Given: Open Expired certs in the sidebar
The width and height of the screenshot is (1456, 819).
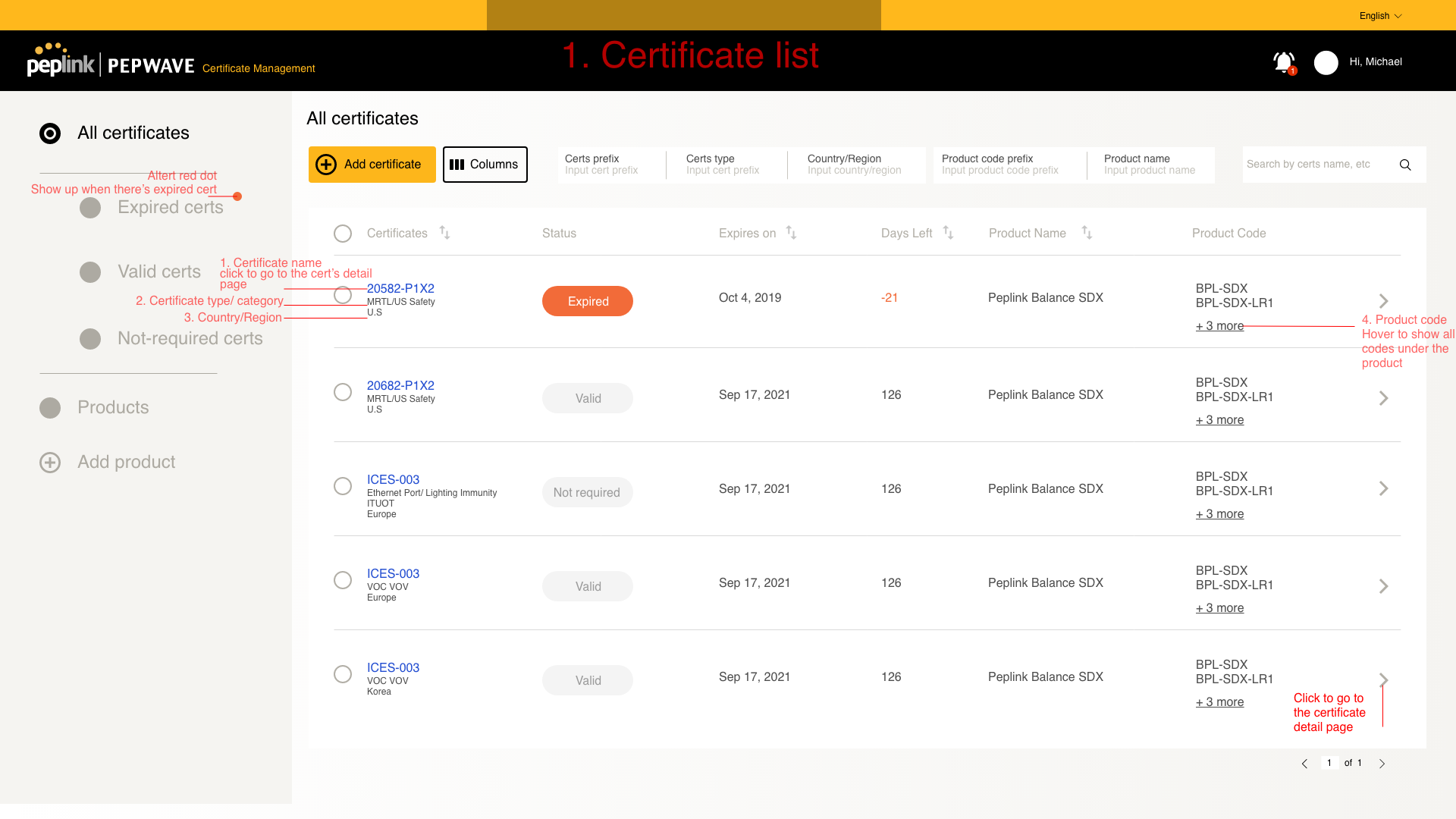Looking at the screenshot, I should tap(170, 207).
